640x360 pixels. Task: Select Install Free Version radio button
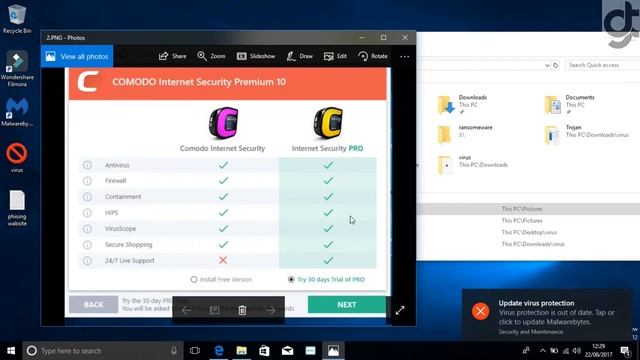[194, 280]
